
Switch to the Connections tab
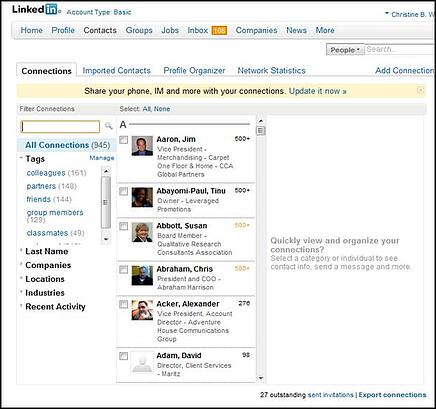coord(46,71)
